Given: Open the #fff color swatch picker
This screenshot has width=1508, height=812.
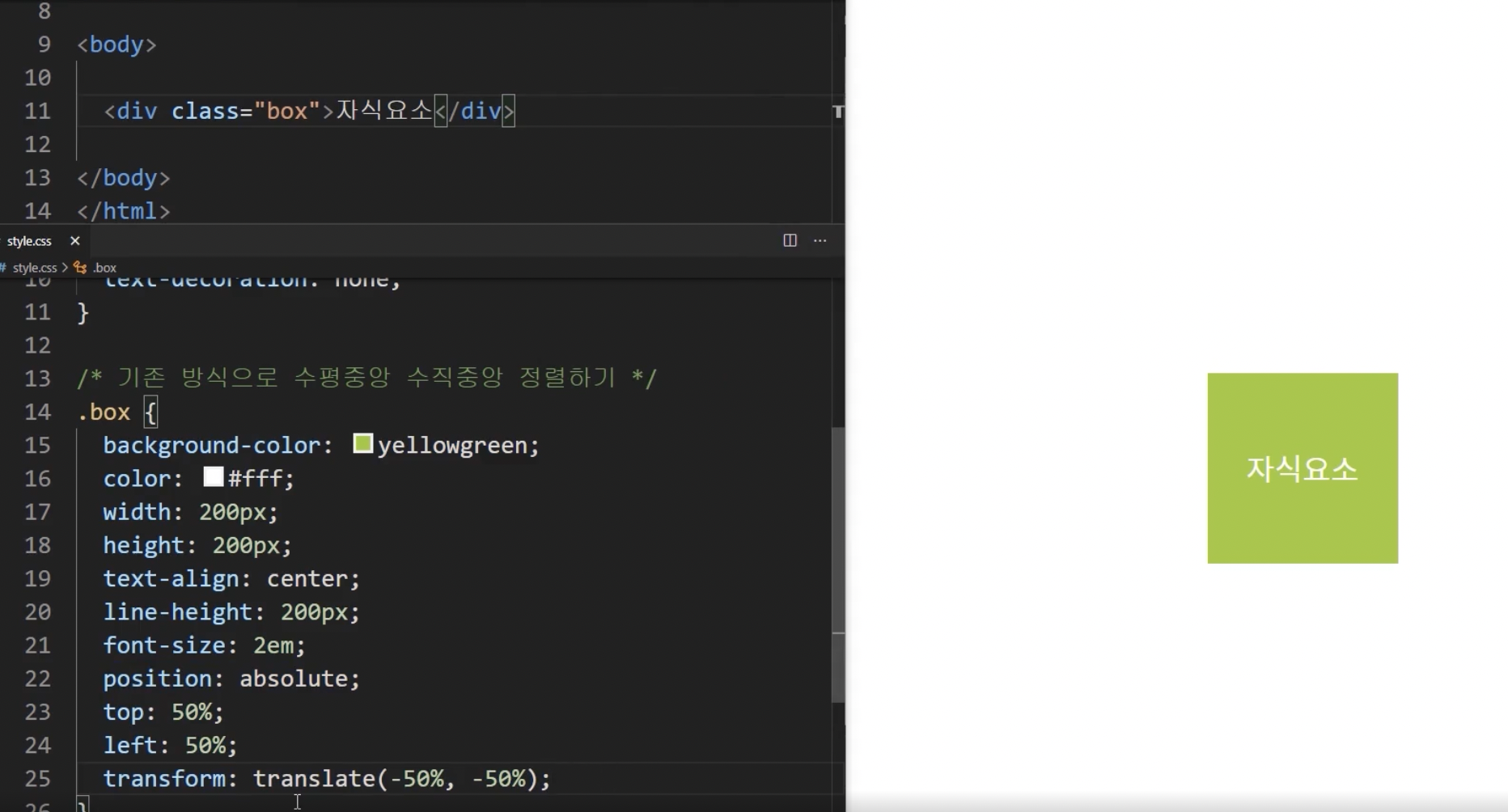Looking at the screenshot, I should [214, 476].
